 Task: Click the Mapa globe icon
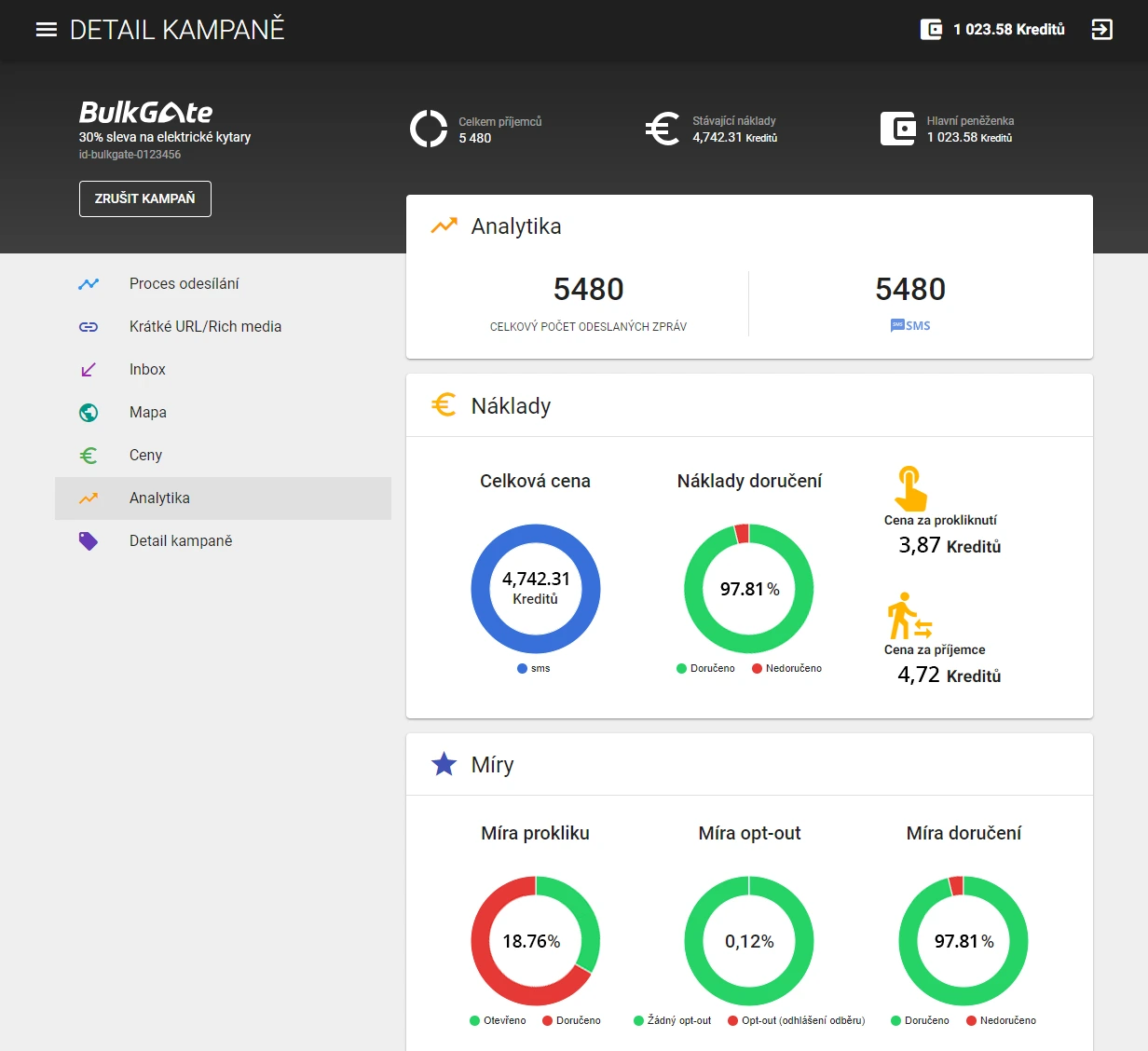89,413
